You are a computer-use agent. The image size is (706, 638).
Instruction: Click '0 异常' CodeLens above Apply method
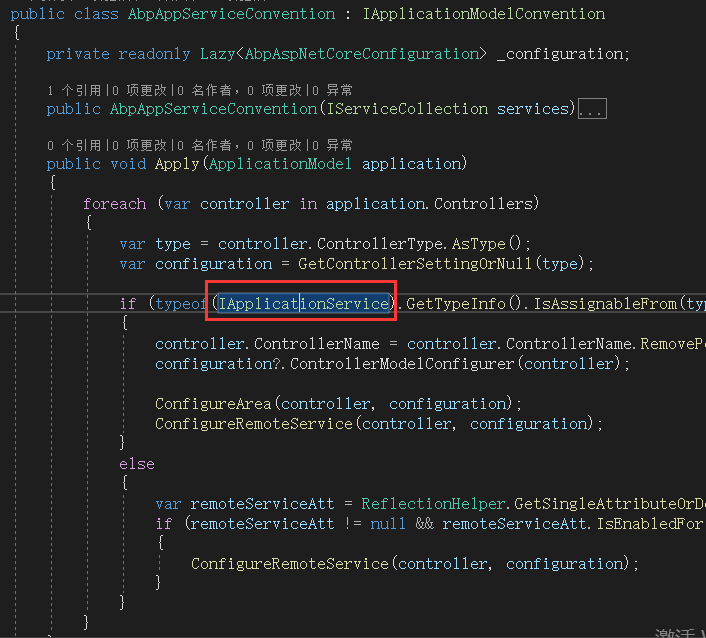tap(332, 145)
